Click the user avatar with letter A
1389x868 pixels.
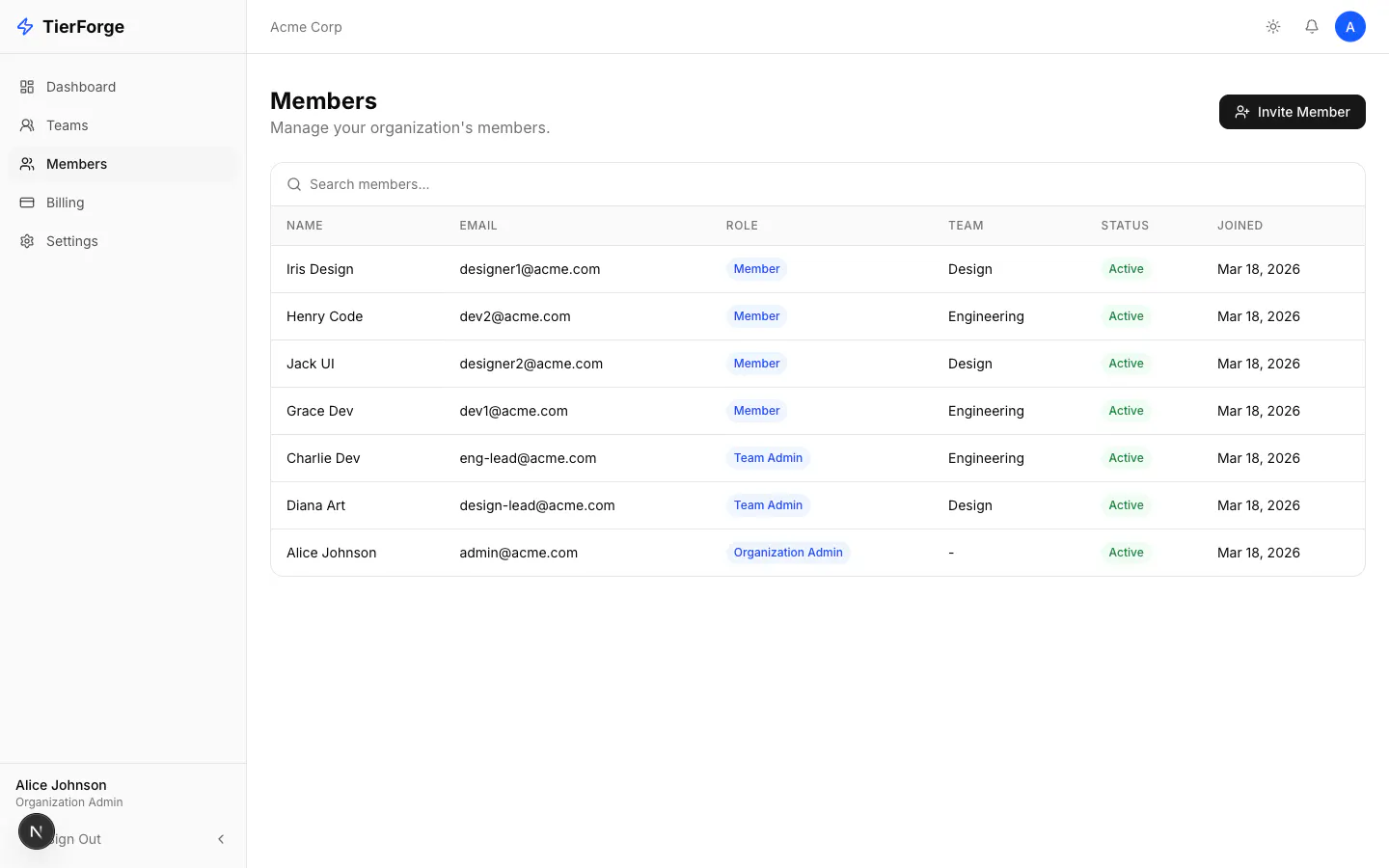pyautogui.click(x=1350, y=27)
